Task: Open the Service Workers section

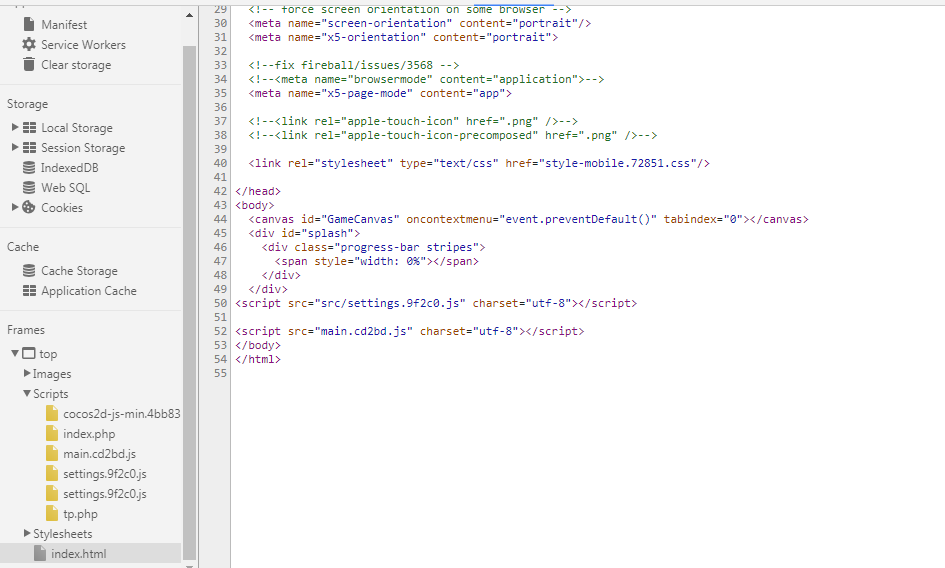Action: pos(83,45)
